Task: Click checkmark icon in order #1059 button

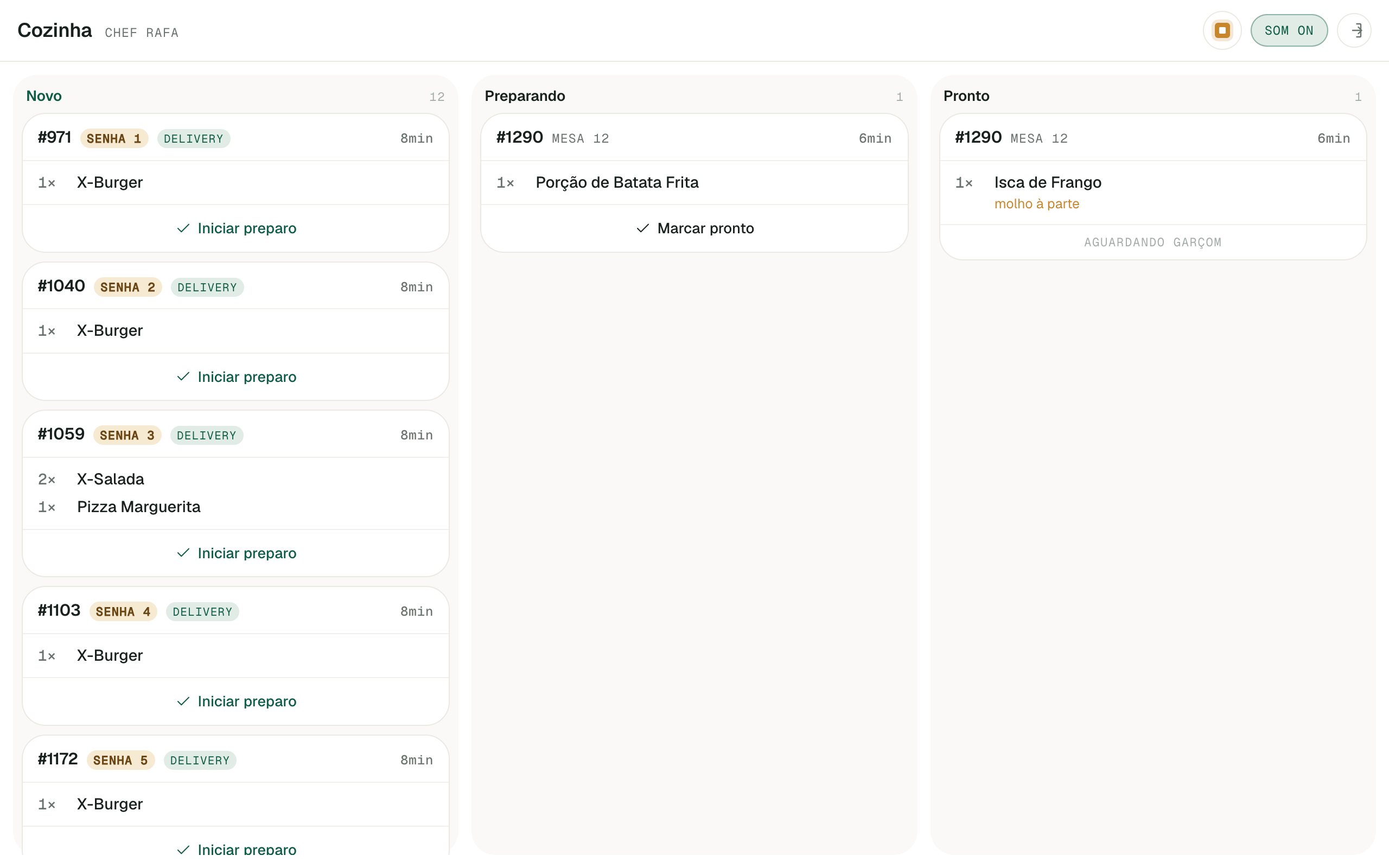Action: pos(183,553)
